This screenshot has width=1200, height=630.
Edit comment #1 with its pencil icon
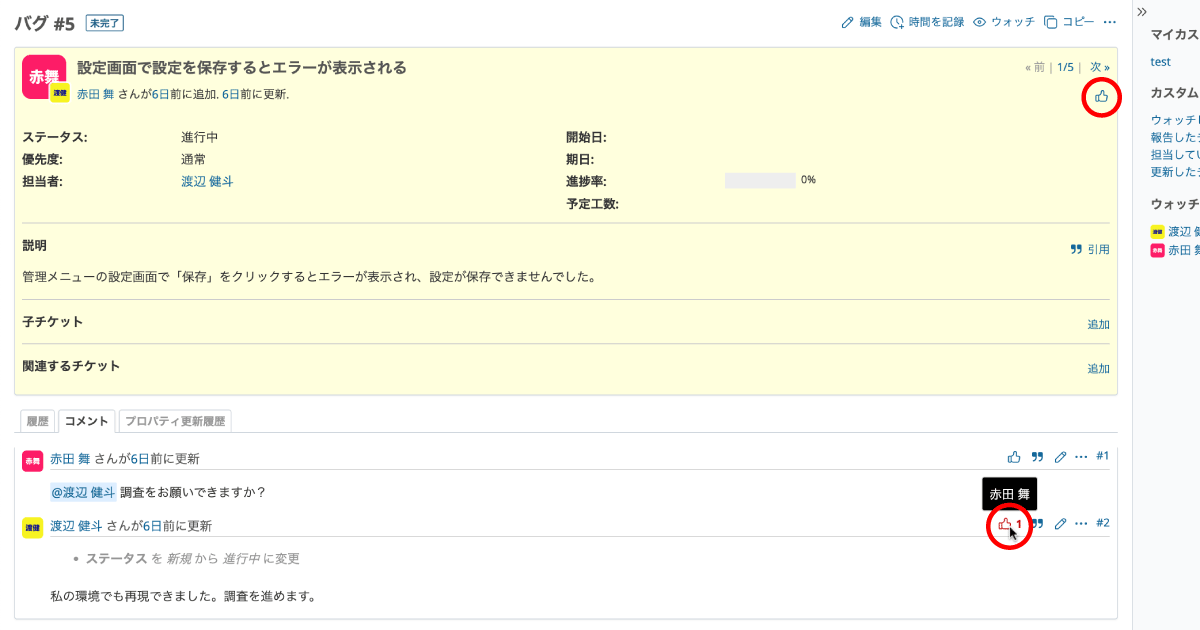(1060, 457)
